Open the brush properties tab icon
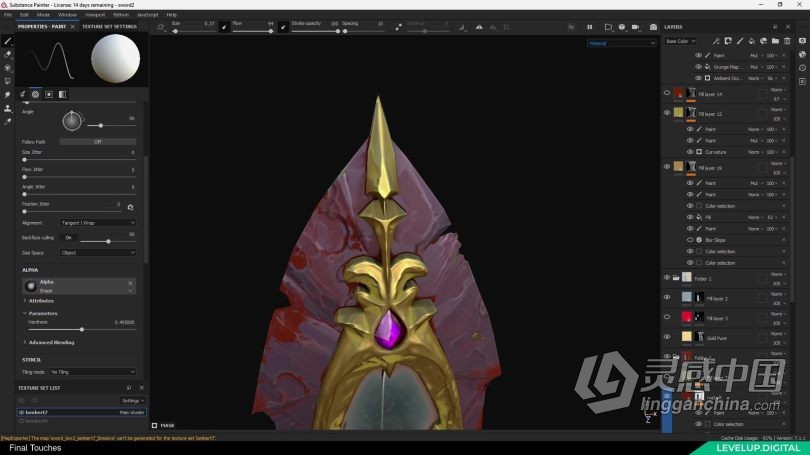Viewport: 810px width, 455px height. [x=22, y=94]
